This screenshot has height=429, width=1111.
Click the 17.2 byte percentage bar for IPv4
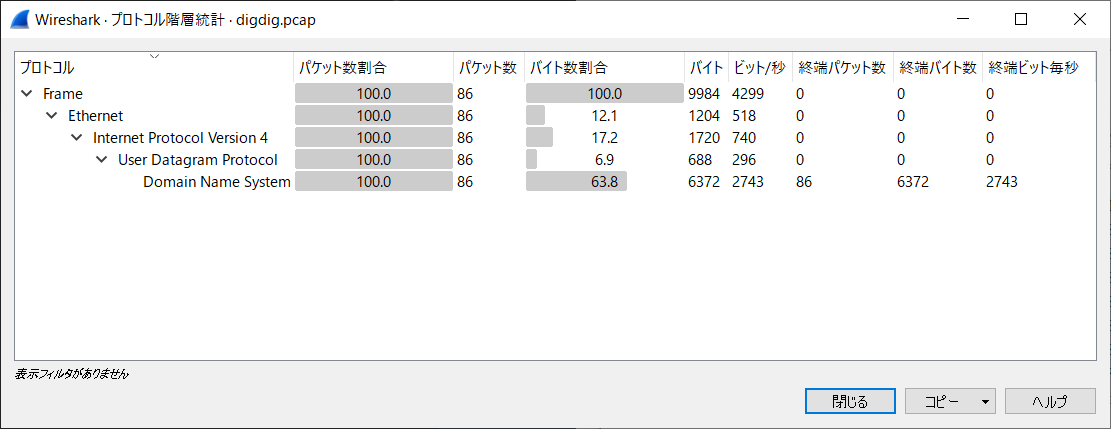tap(604, 138)
